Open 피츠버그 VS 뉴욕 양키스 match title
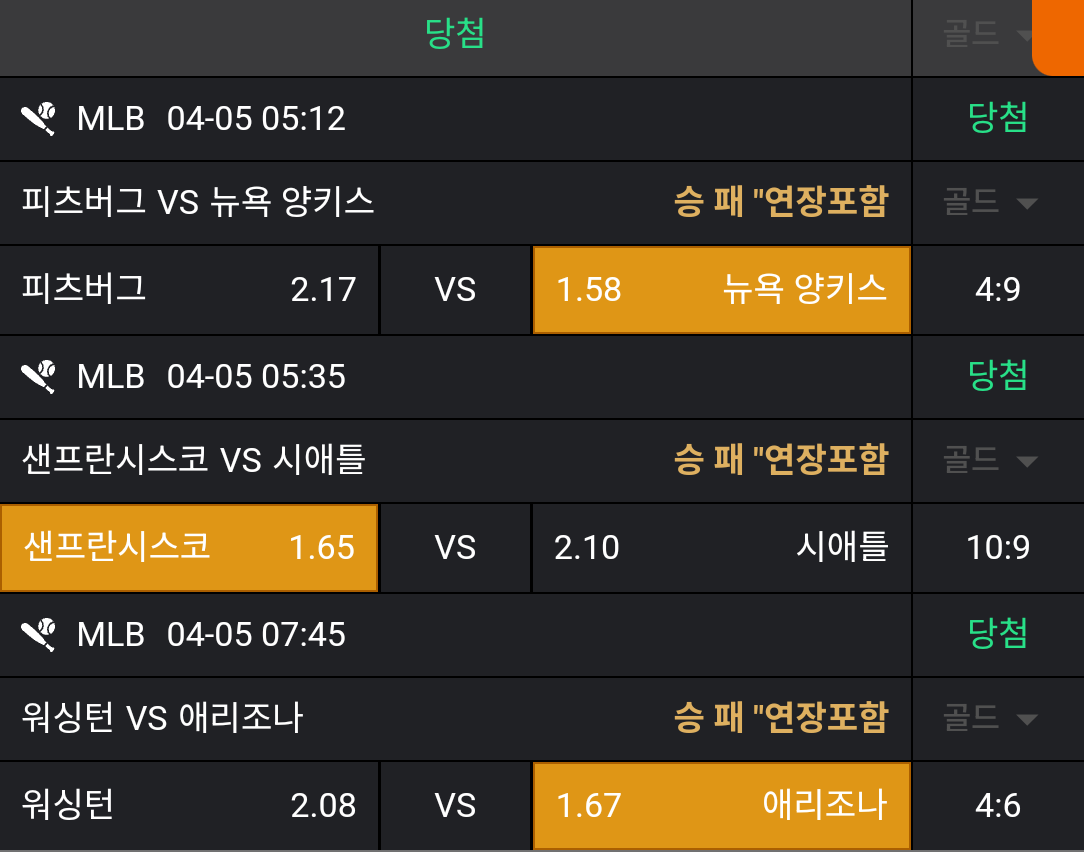1084x852 pixels. click(x=198, y=203)
